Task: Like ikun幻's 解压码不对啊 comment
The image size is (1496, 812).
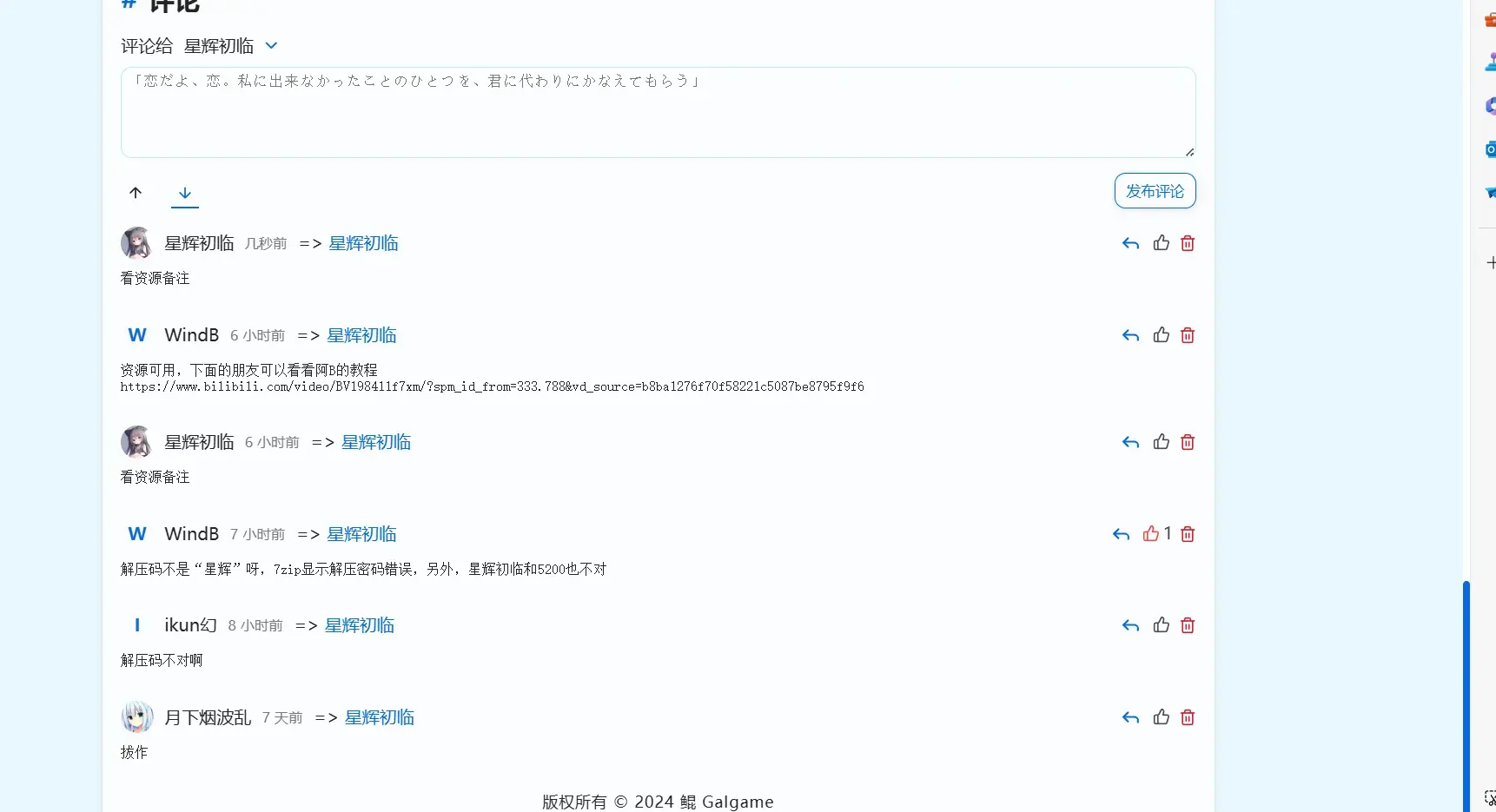Action: 1162,625
